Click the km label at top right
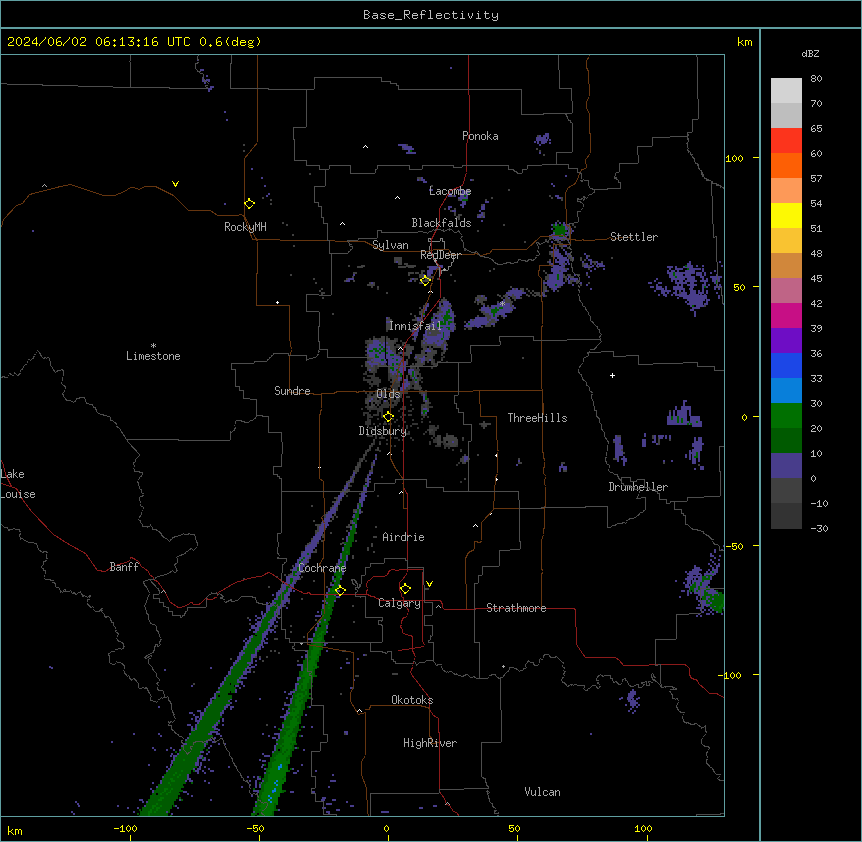Screen dimensions: 862x842 pyautogui.click(x=744, y=42)
